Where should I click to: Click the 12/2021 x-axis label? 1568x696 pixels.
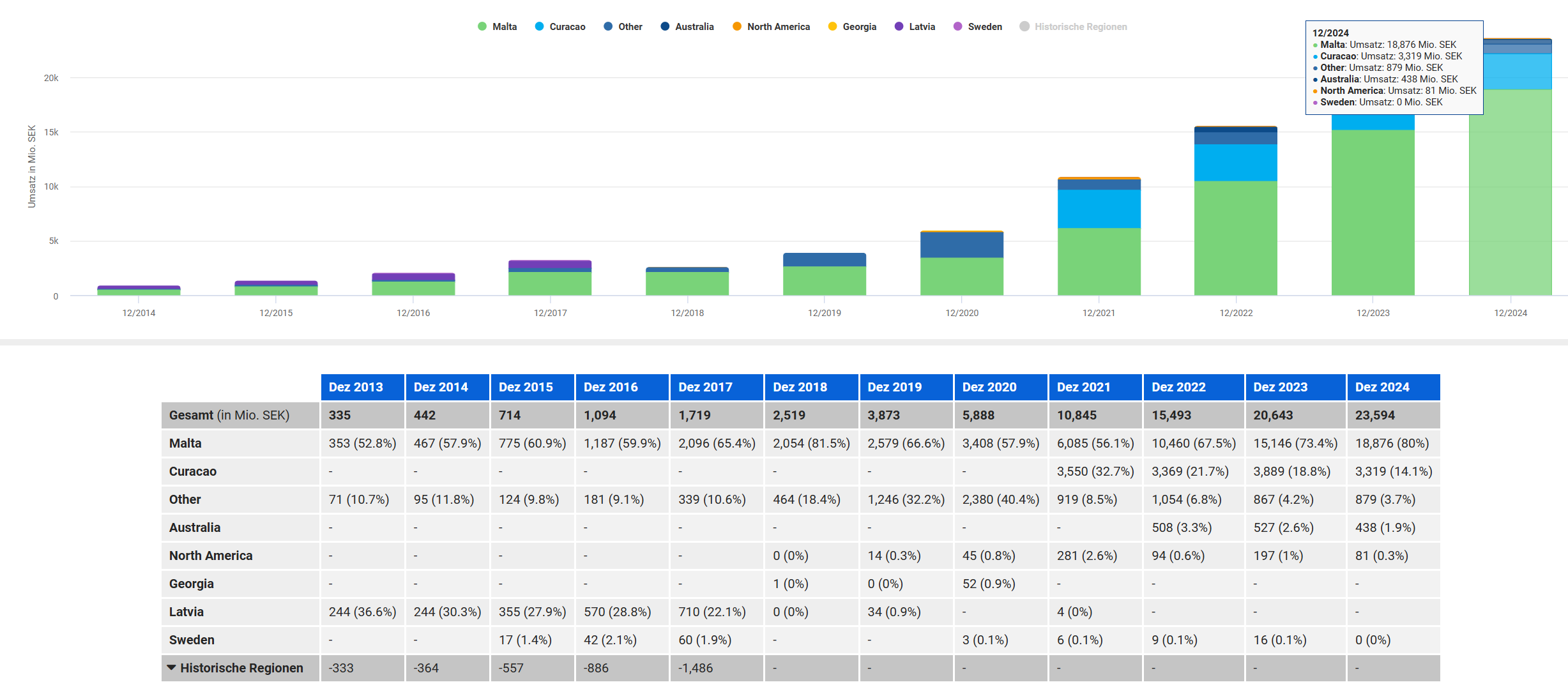coord(1098,313)
